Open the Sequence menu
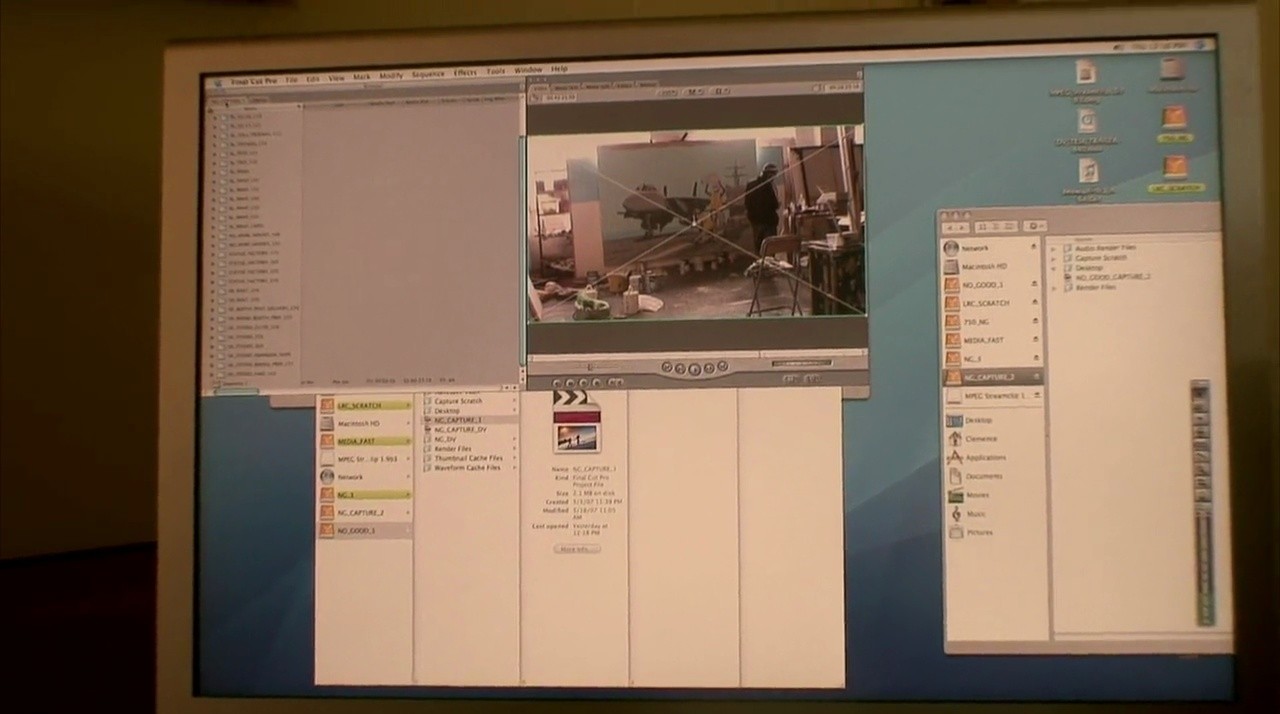 pos(427,74)
